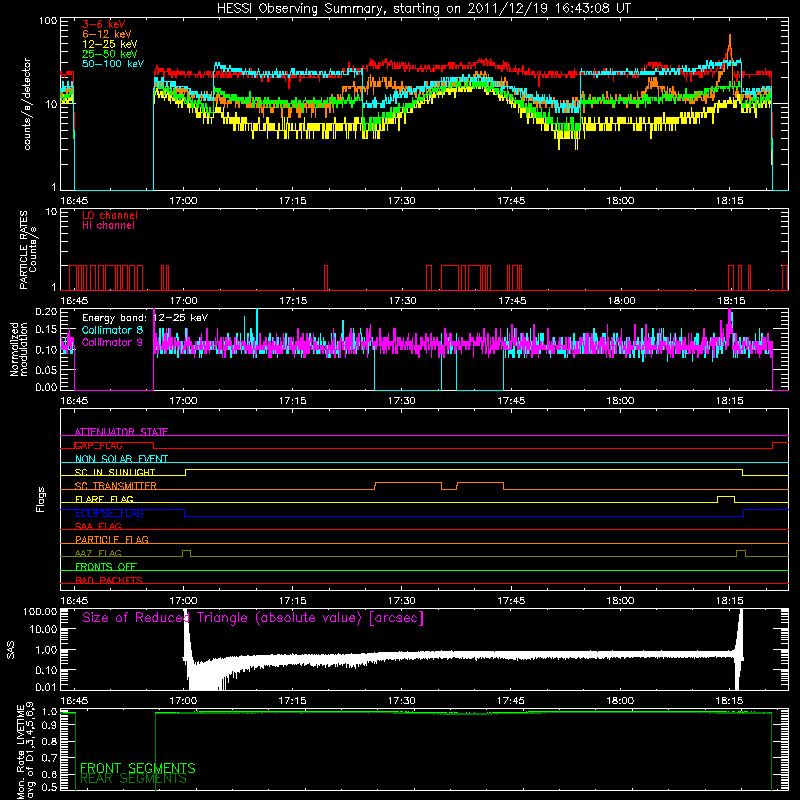Image resolution: width=800 pixels, height=800 pixels.
Task: Click the cyan 50-100 keV legend label
Action: 112,64
